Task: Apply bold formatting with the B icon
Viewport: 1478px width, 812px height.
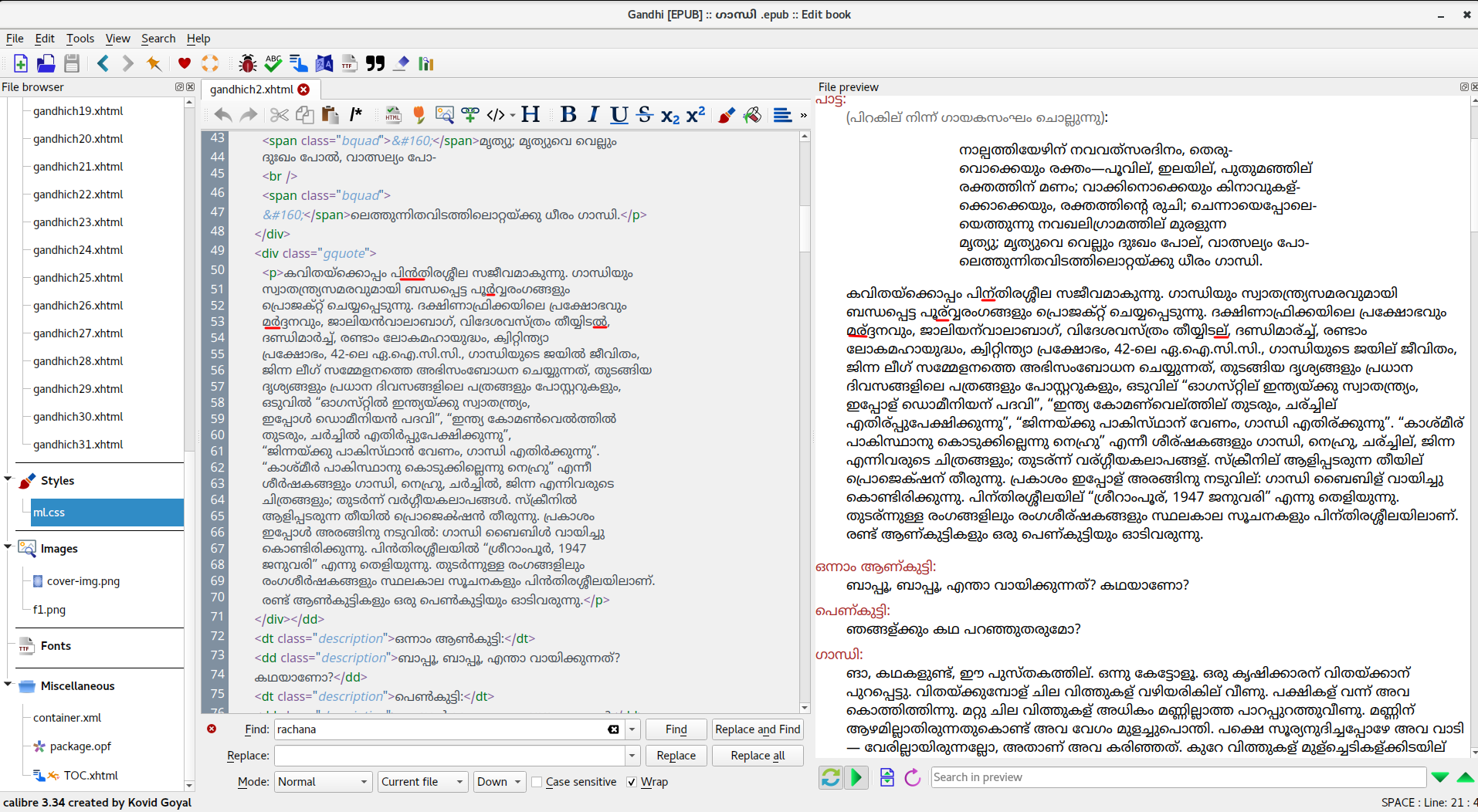Action: pos(568,115)
